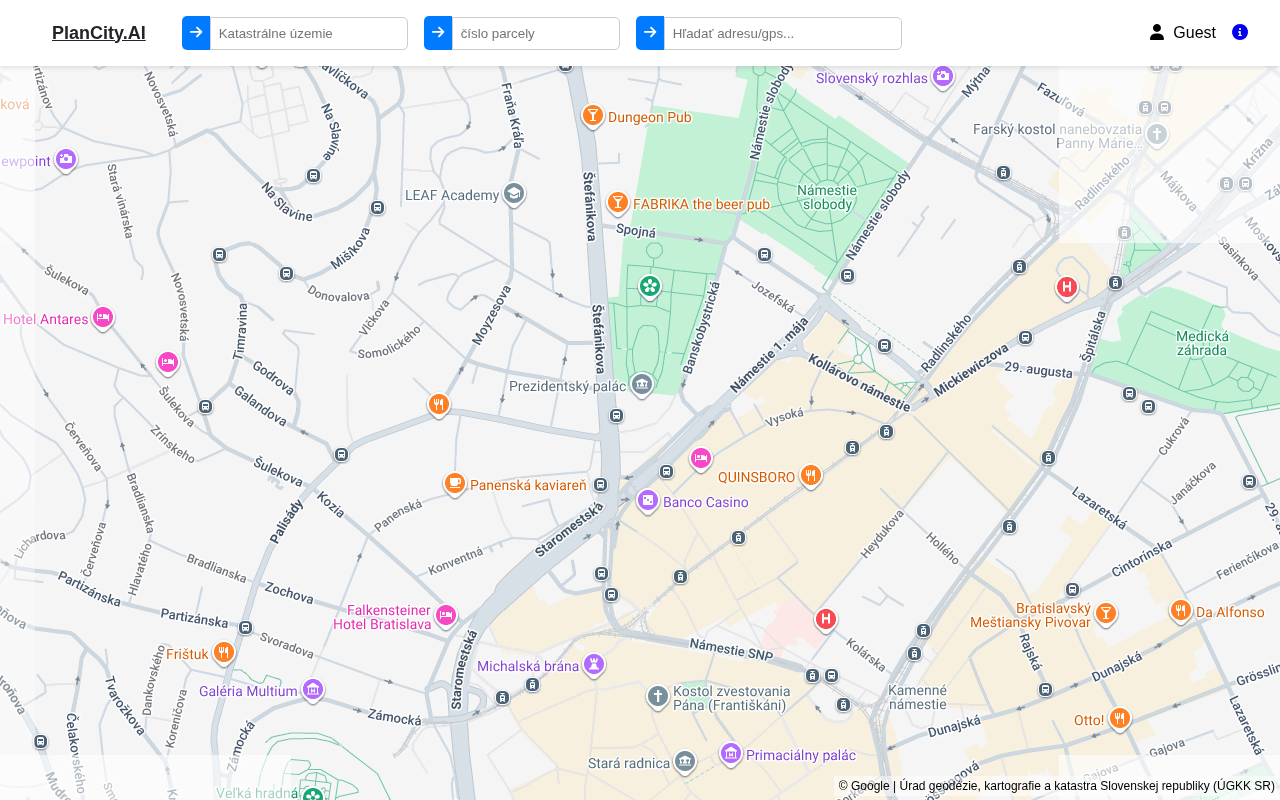Select the Námestie SNP label
The image size is (1280, 800).
pos(732,650)
